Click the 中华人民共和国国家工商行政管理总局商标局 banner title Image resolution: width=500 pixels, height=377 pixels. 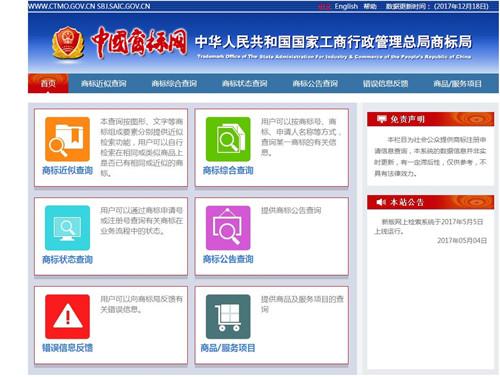pyautogui.click(x=333, y=42)
